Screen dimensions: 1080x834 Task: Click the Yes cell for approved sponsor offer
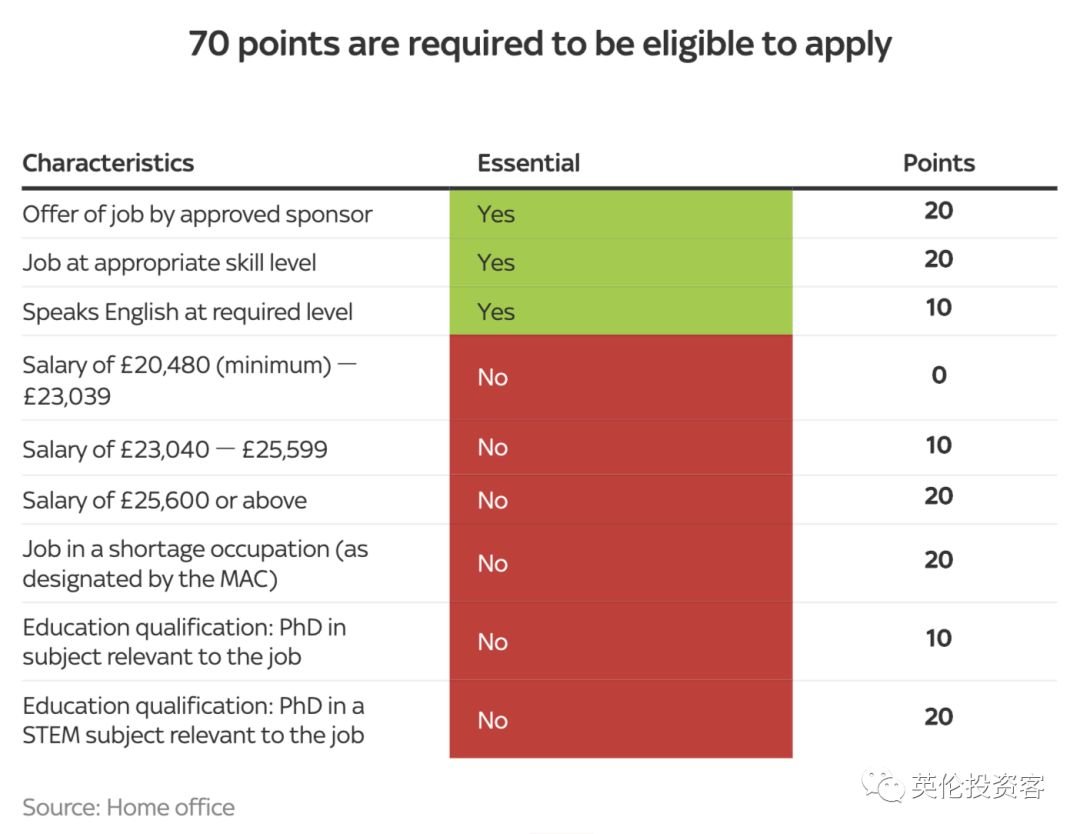621,214
